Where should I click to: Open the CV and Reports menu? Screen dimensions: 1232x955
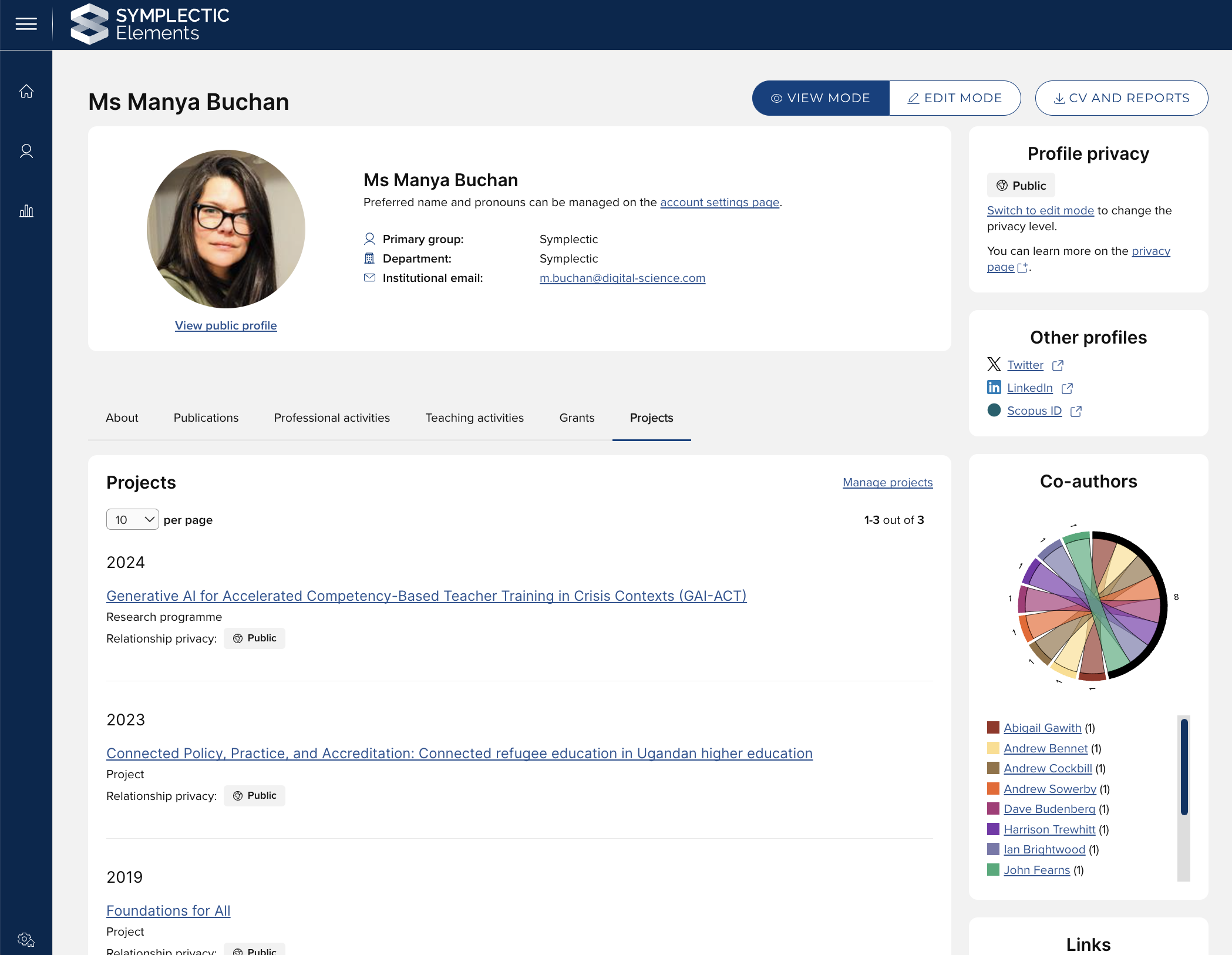[1121, 98]
